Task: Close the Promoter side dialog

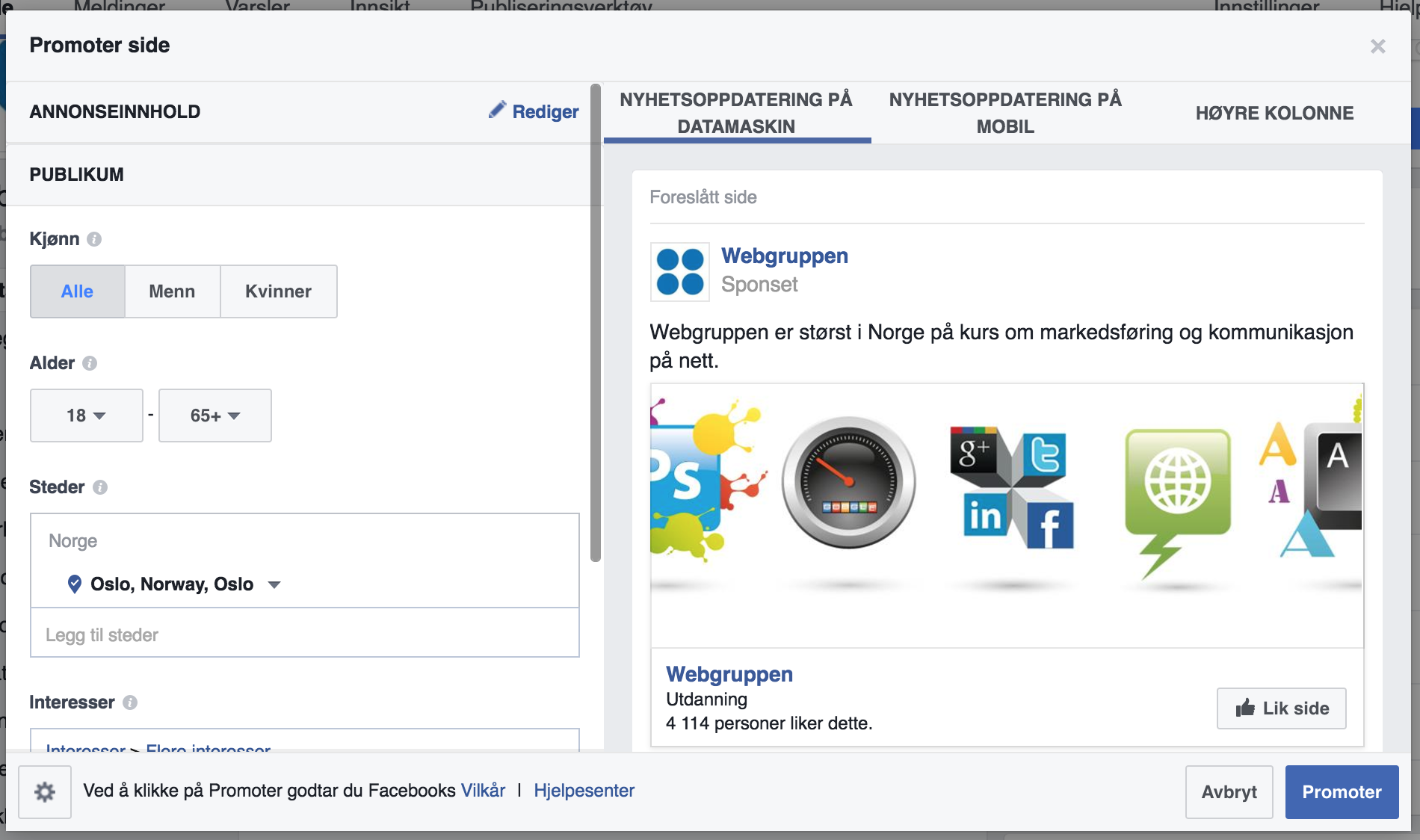Action: tap(1378, 46)
